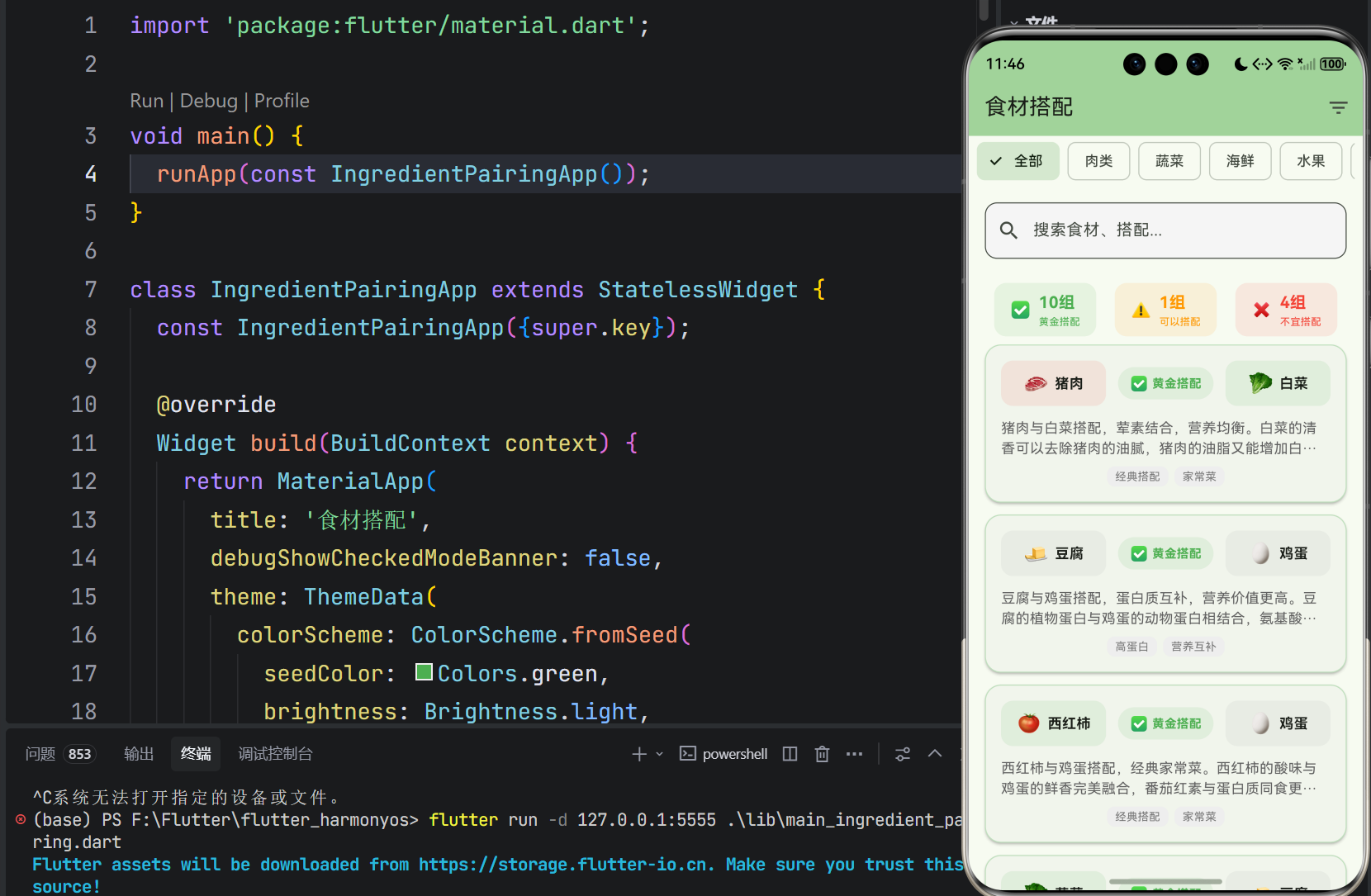Click the 853 problems count badge
1371x896 pixels.
[x=80, y=754]
